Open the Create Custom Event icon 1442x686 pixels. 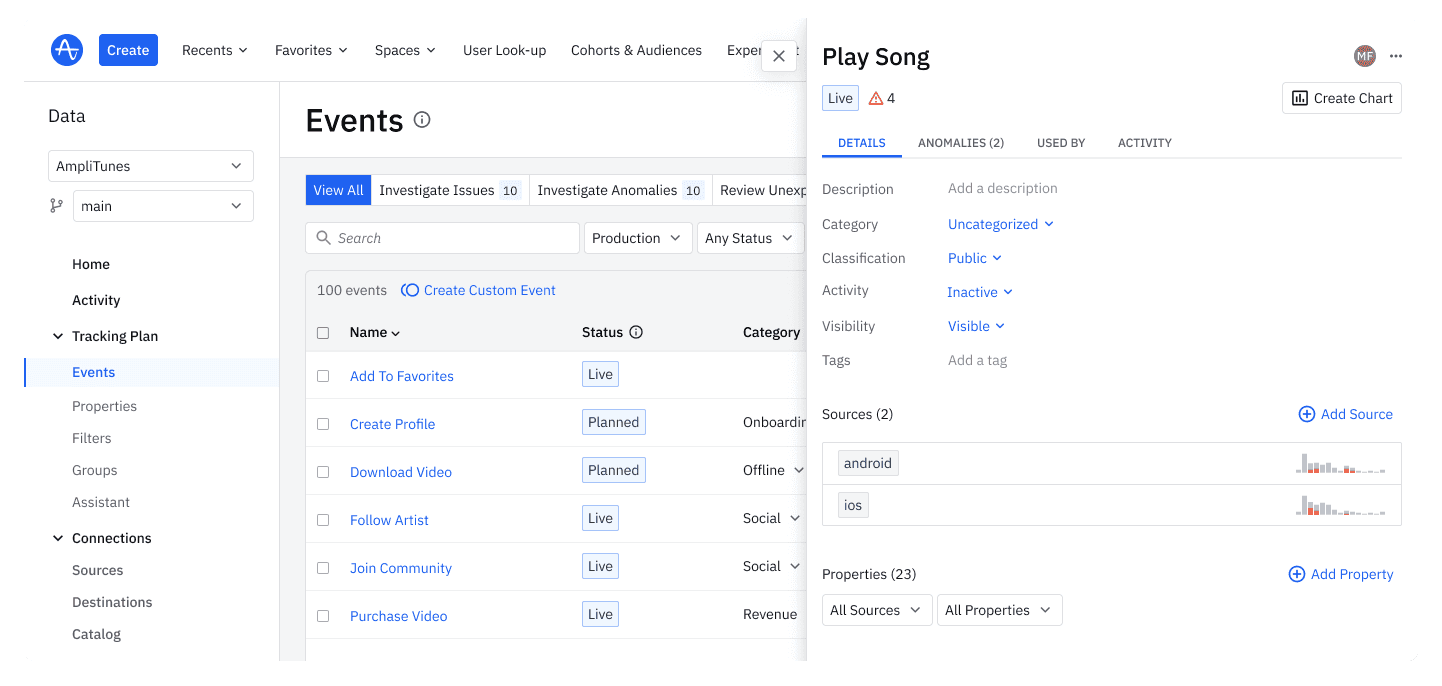coord(409,290)
